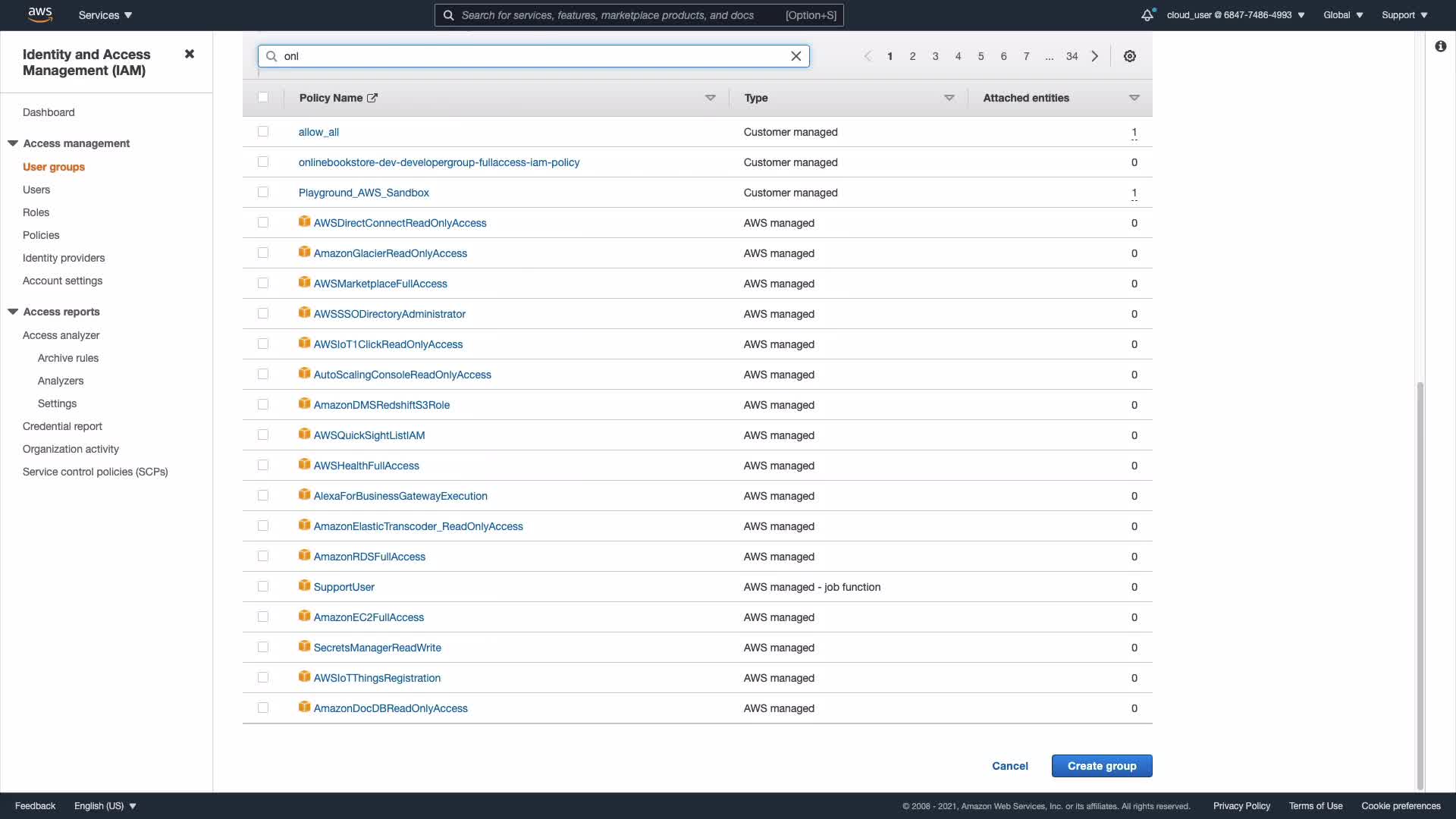Open the onlinebookstore-dev fullaccess policy link

438,162
